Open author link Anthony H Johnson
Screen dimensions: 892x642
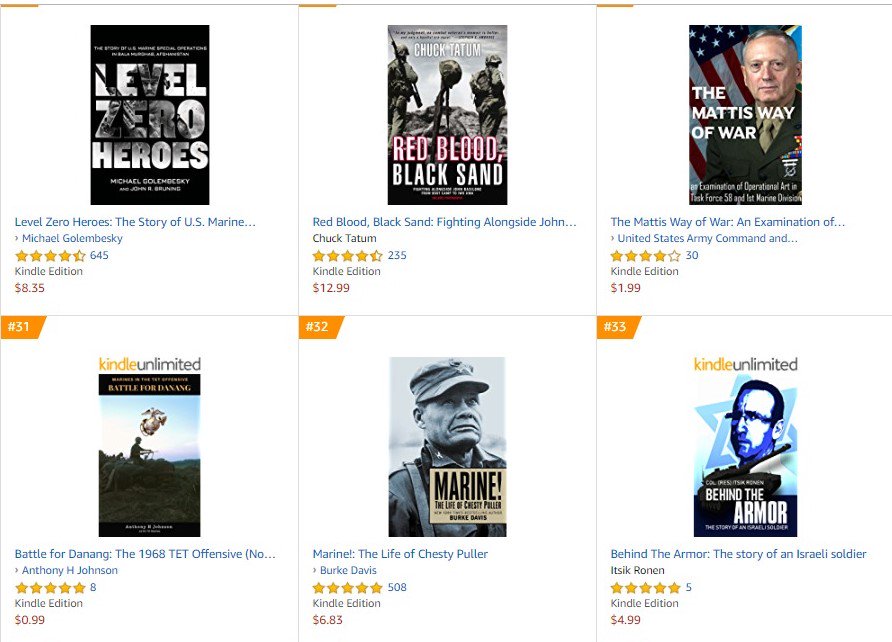[70, 570]
